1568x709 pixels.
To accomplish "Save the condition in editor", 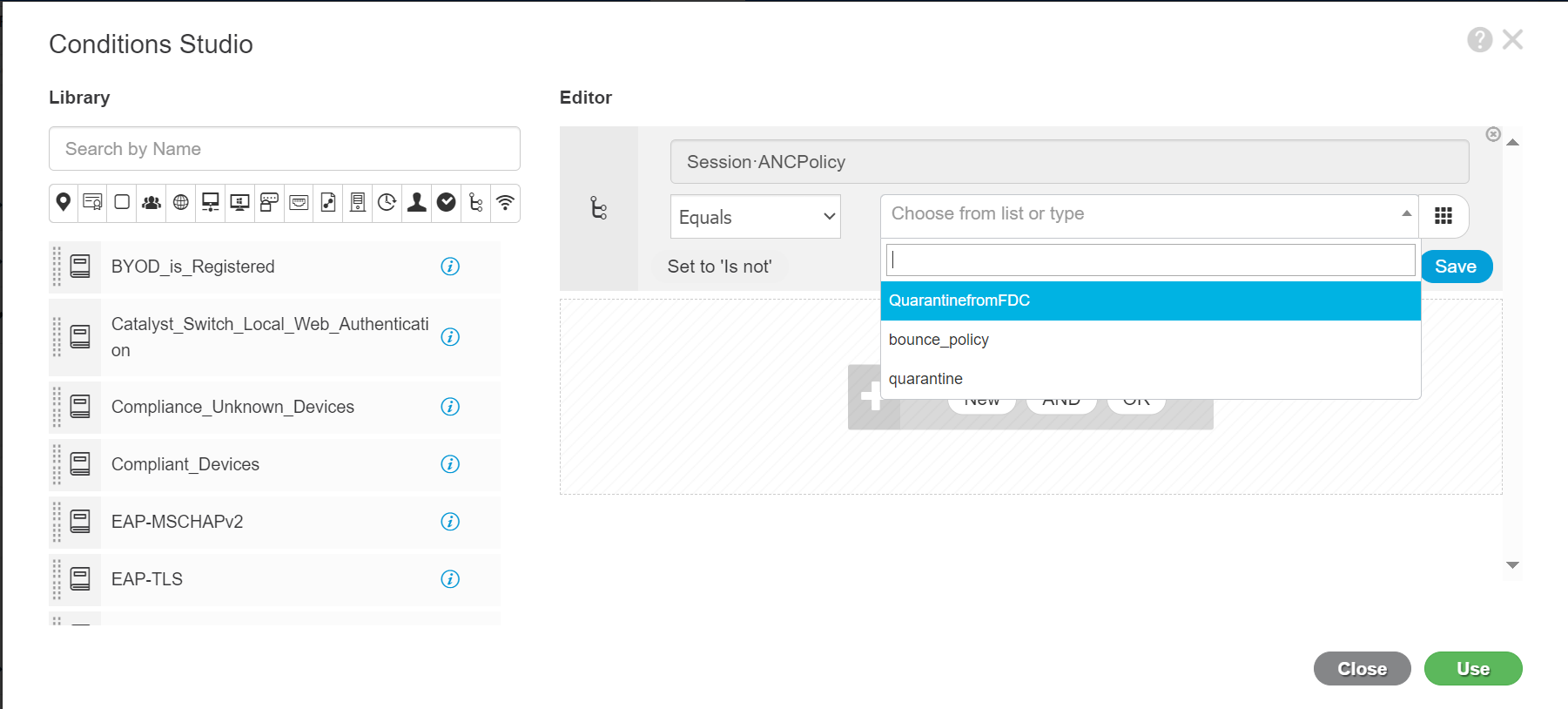I will [1456, 267].
